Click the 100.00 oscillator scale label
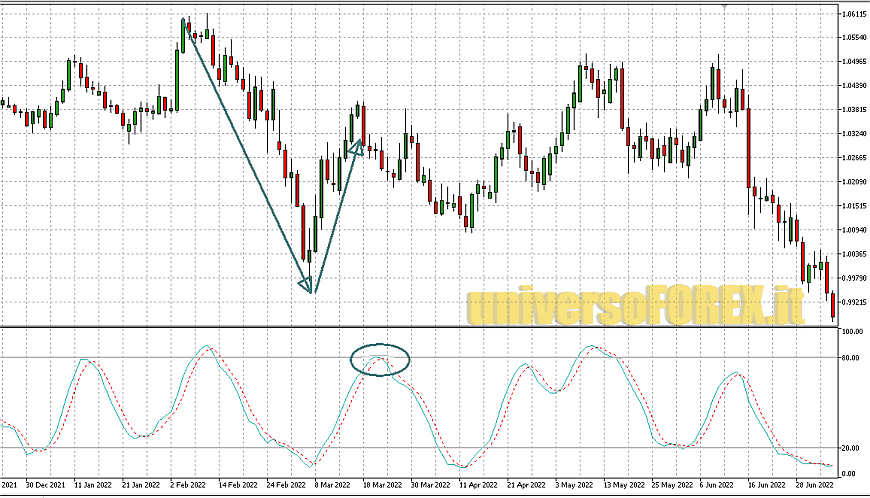 [852, 331]
